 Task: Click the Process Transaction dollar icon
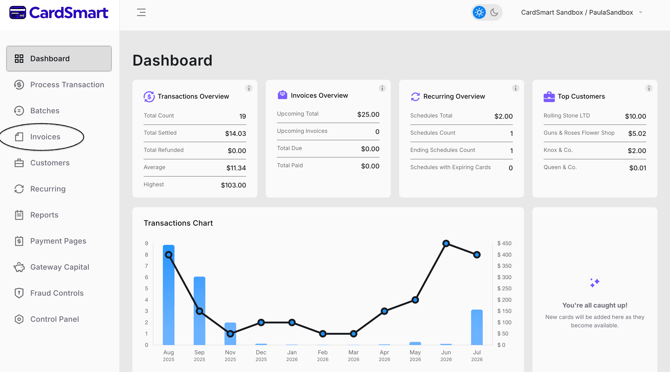click(x=19, y=85)
